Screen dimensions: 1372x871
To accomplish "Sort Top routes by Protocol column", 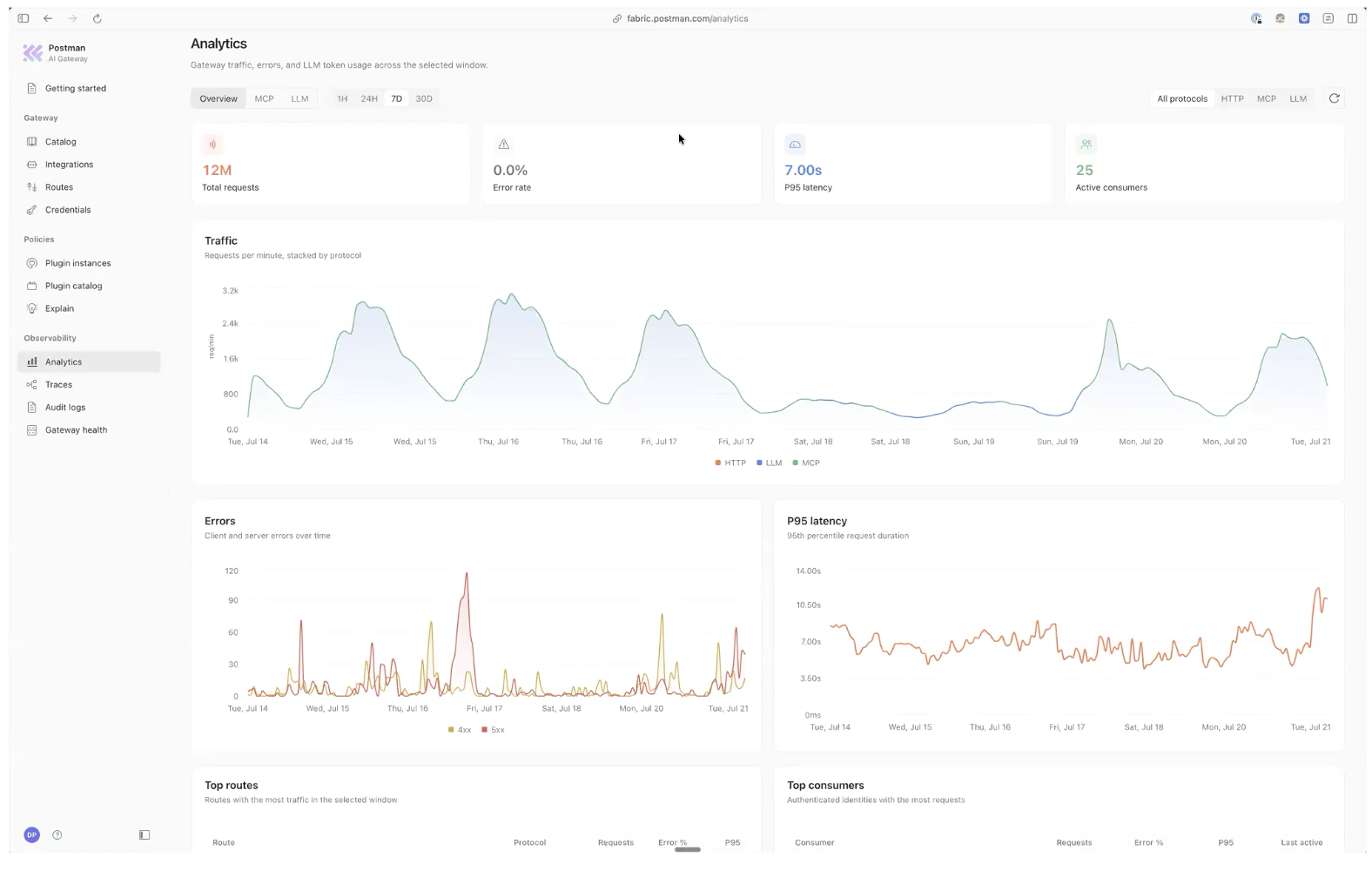I will [529, 842].
